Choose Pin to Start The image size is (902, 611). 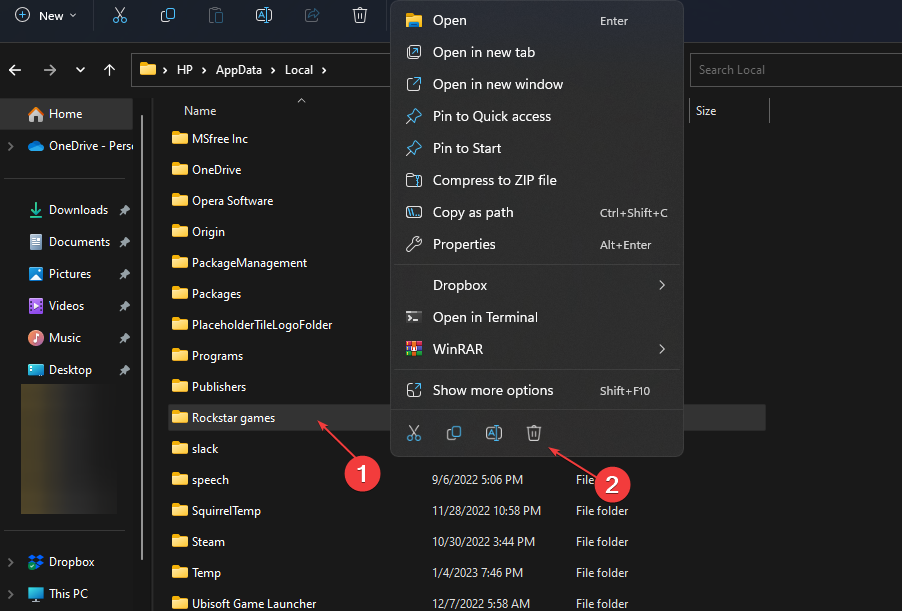537,148
